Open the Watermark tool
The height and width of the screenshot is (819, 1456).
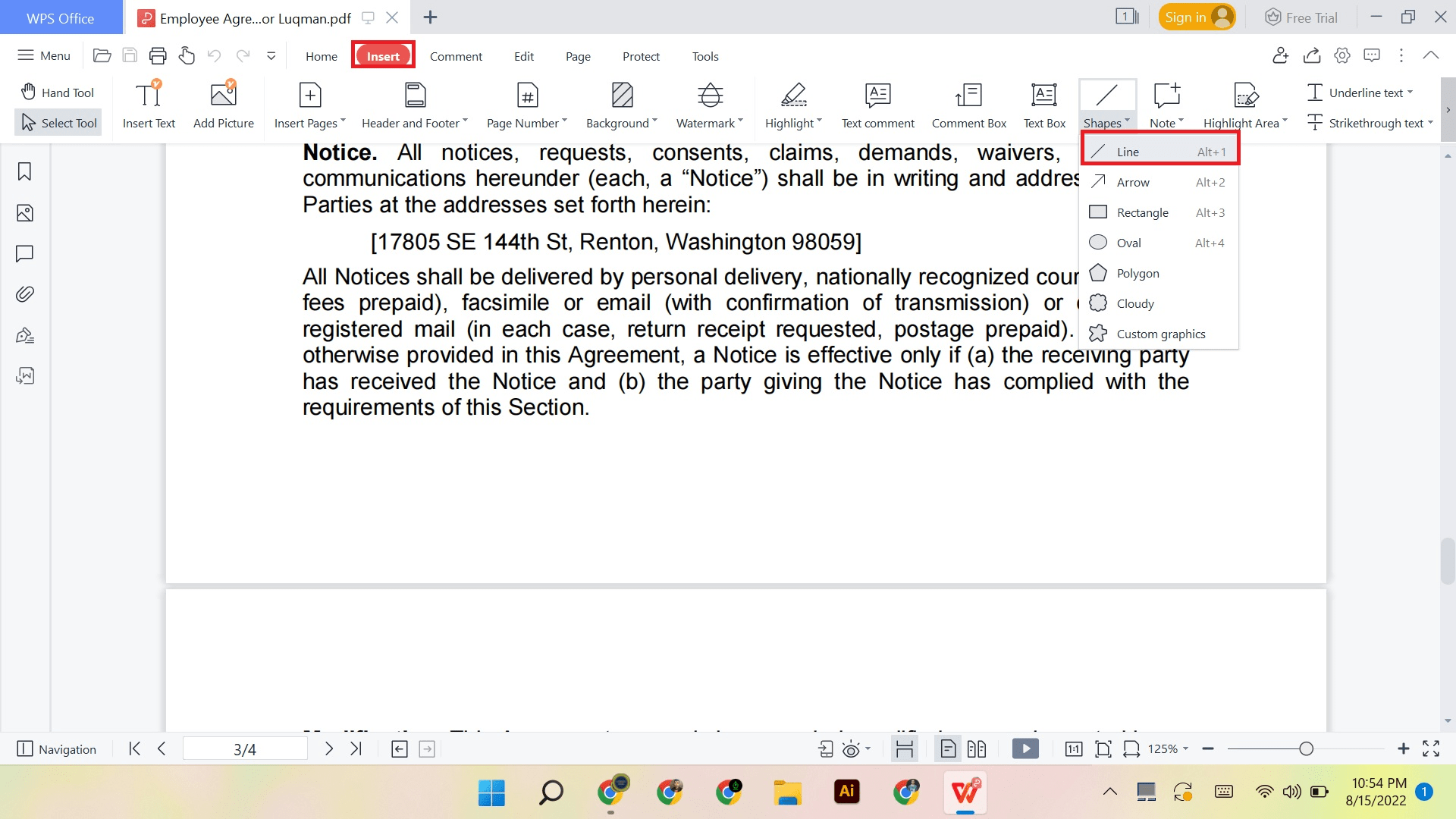point(708,105)
